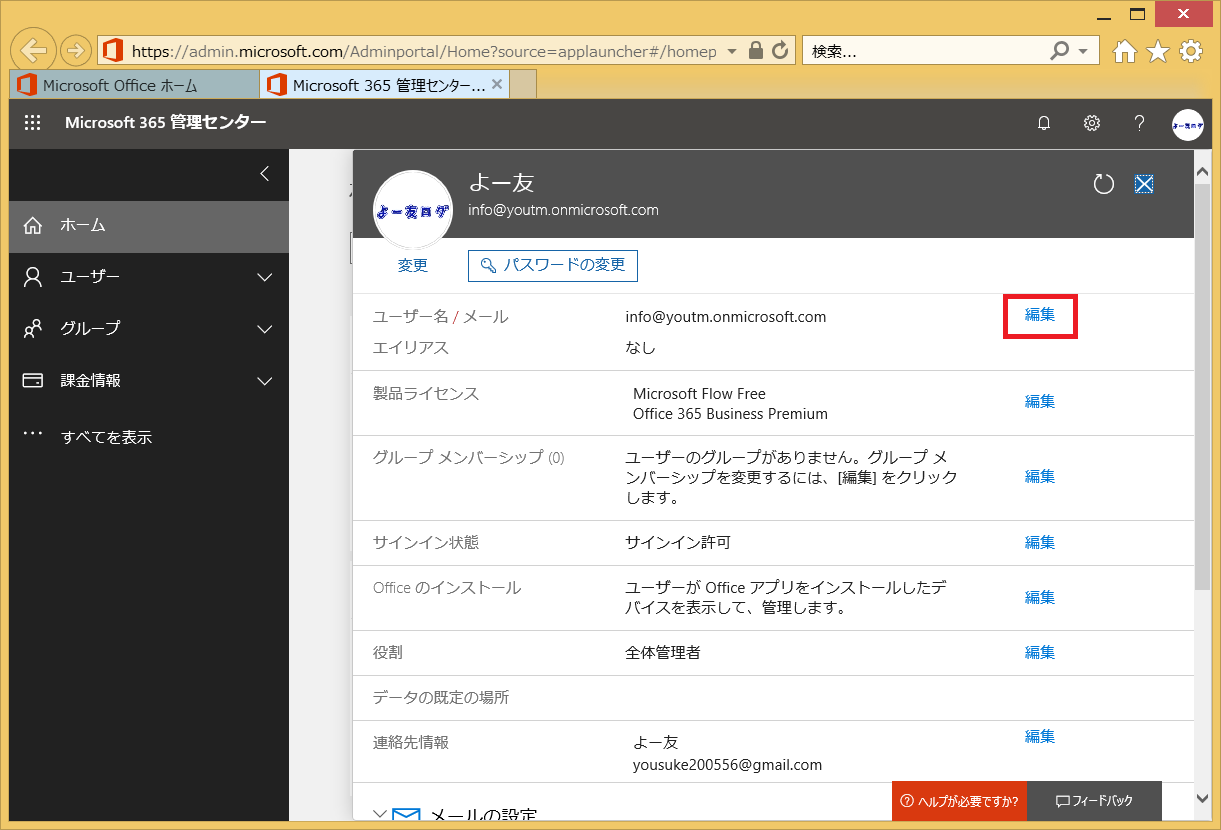Click the scrollbar down arrow
1221x830 pixels.
[1203, 797]
